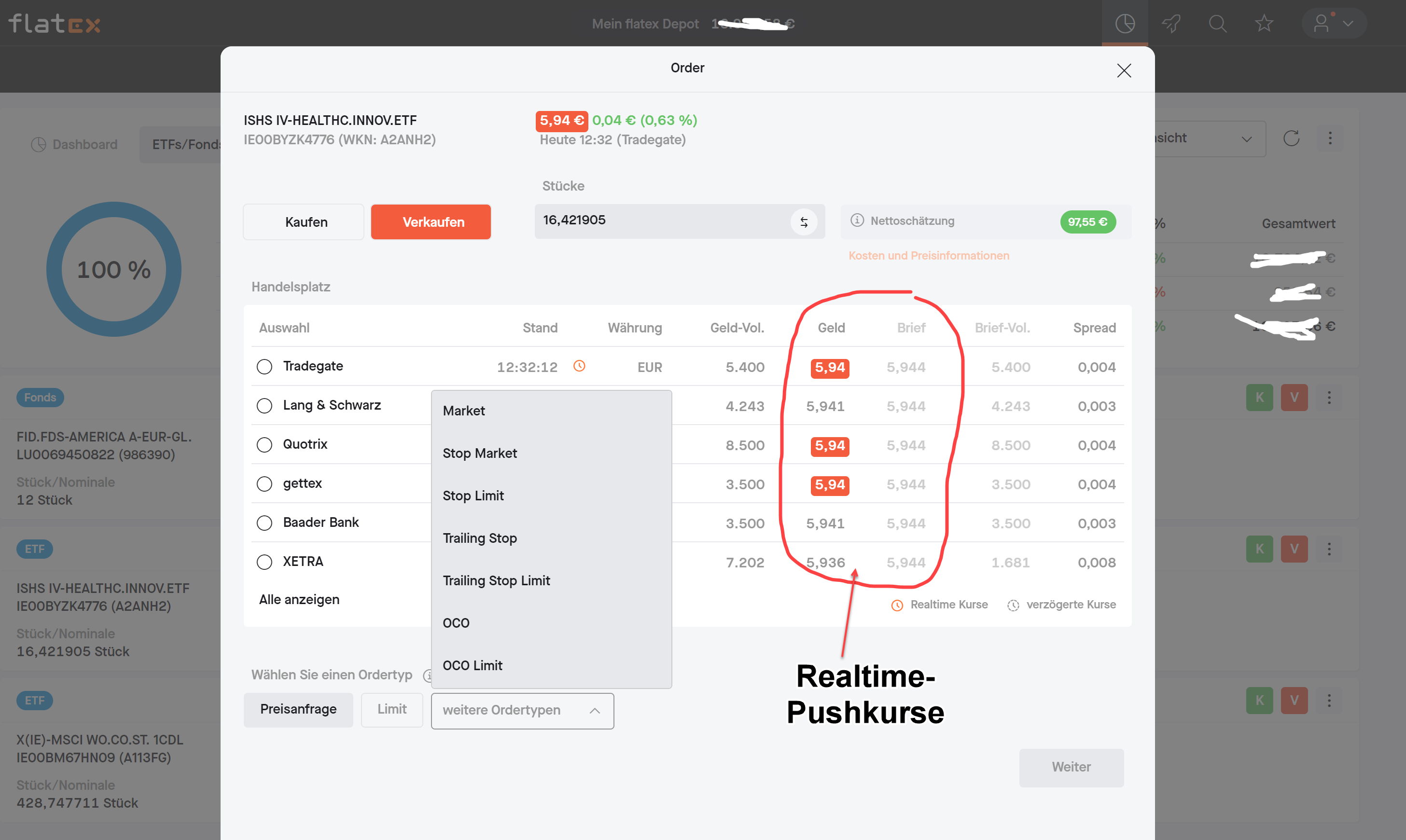Click the XETRA Geld price 5,936

[825, 563]
